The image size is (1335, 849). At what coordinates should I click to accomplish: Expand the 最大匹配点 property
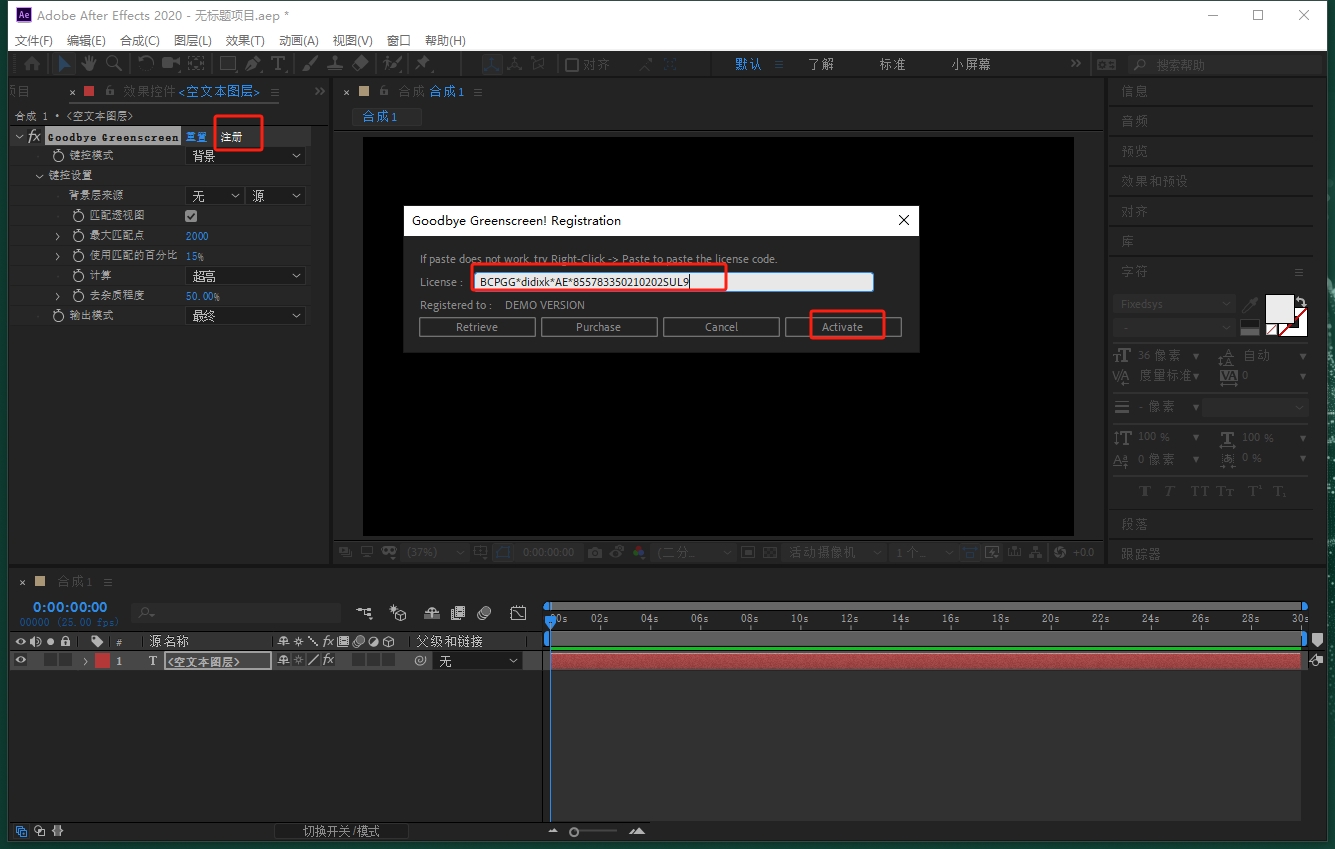click(x=58, y=236)
